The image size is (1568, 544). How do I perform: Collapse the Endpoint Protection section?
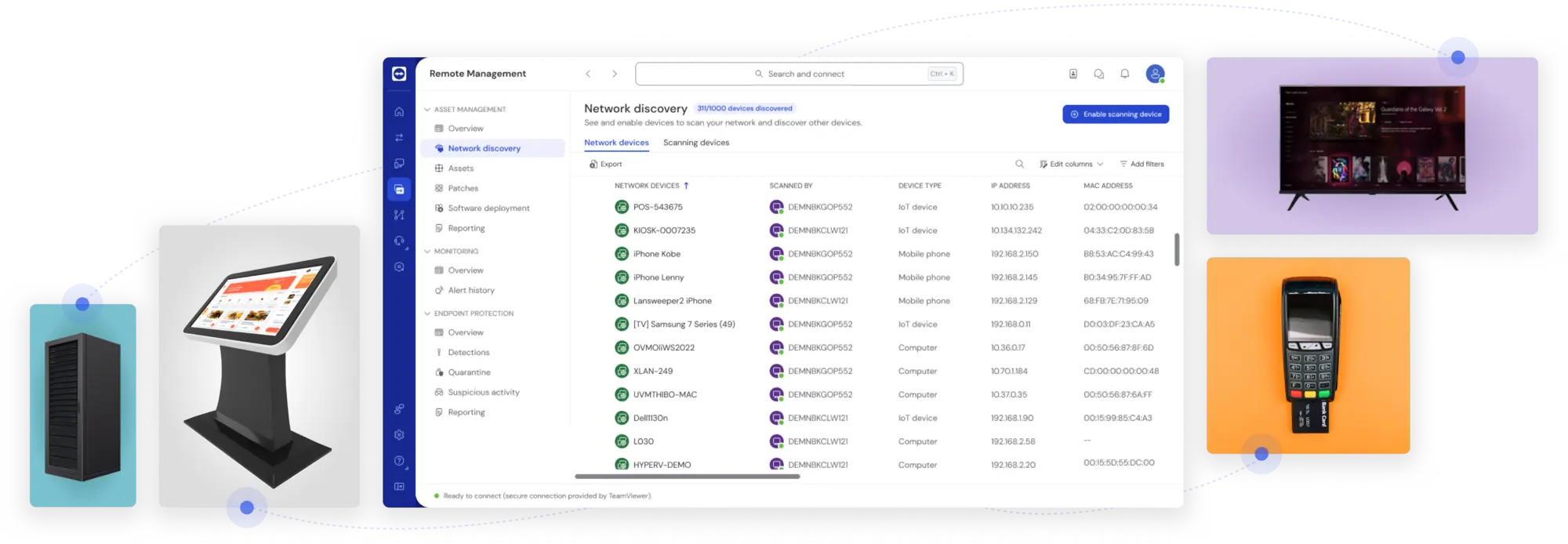point(427,314)
